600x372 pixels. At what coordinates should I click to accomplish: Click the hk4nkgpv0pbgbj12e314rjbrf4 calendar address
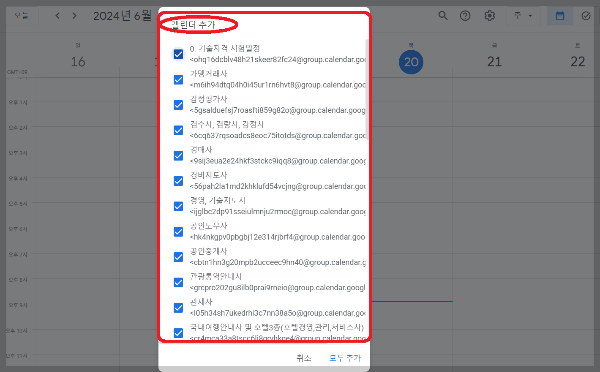click(278, 237)
